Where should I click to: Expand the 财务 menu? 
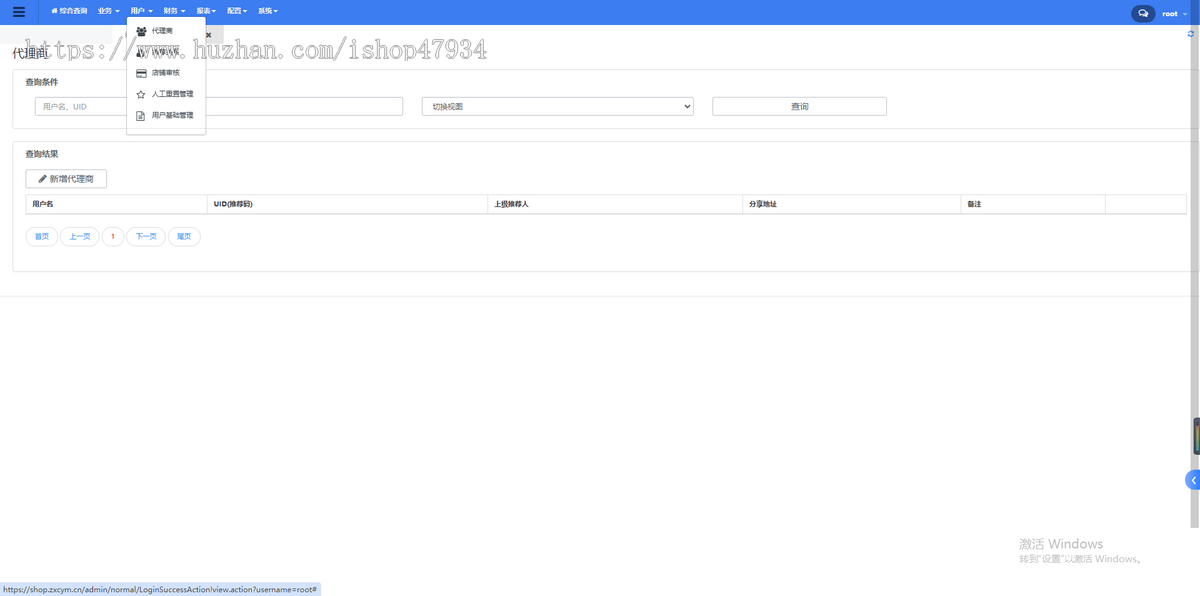[174, 11]
